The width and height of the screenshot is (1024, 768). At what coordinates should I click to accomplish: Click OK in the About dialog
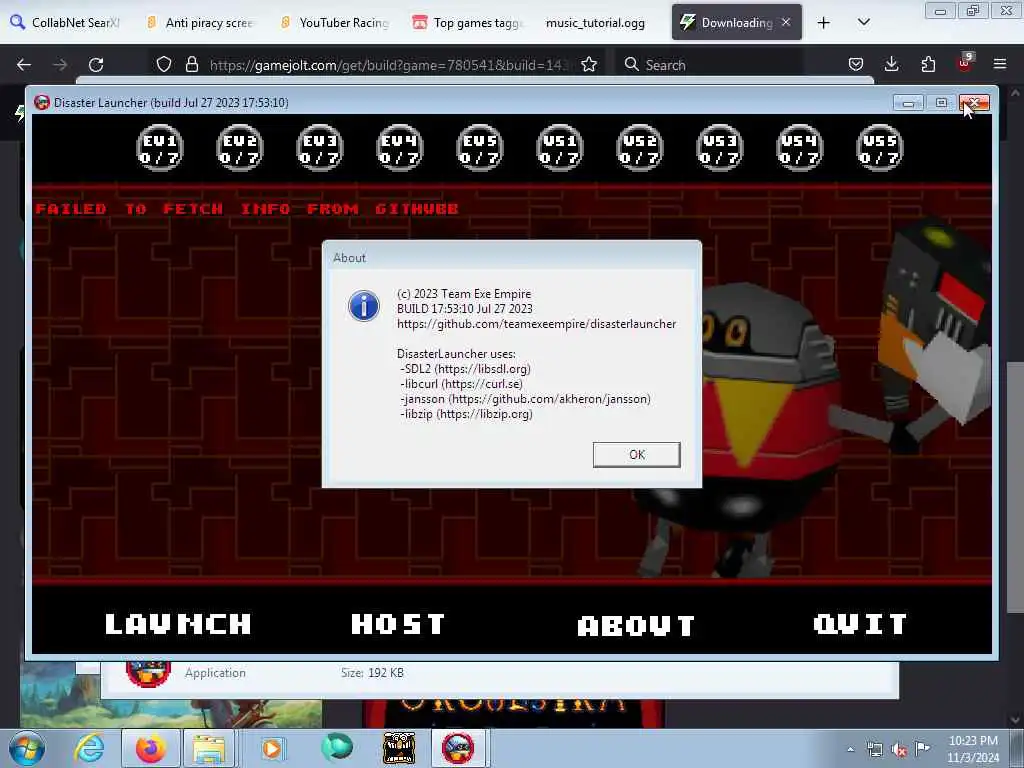(636, 455)
